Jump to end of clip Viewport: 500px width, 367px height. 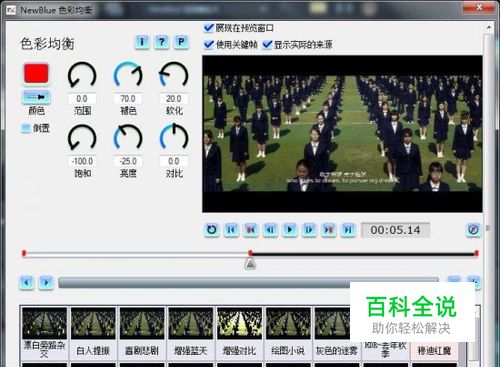(x=348, y=230)
